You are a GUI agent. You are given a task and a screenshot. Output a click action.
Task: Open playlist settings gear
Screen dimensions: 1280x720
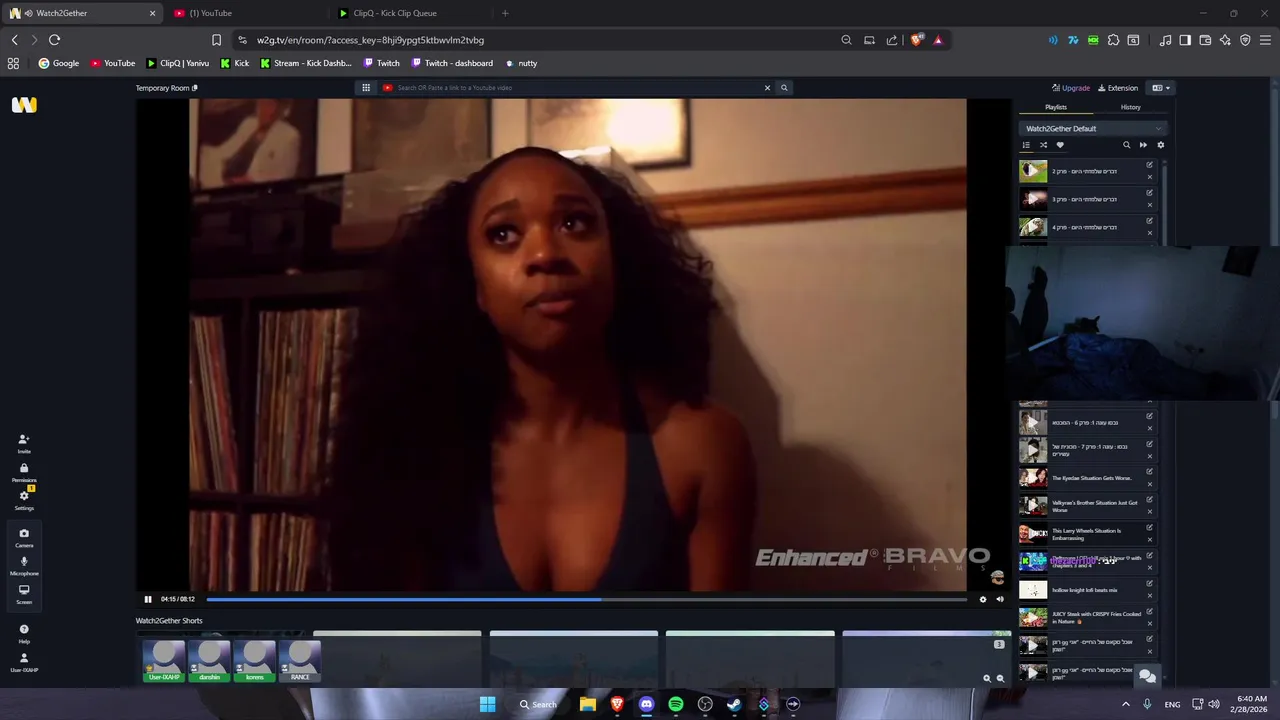(1160, 145)
